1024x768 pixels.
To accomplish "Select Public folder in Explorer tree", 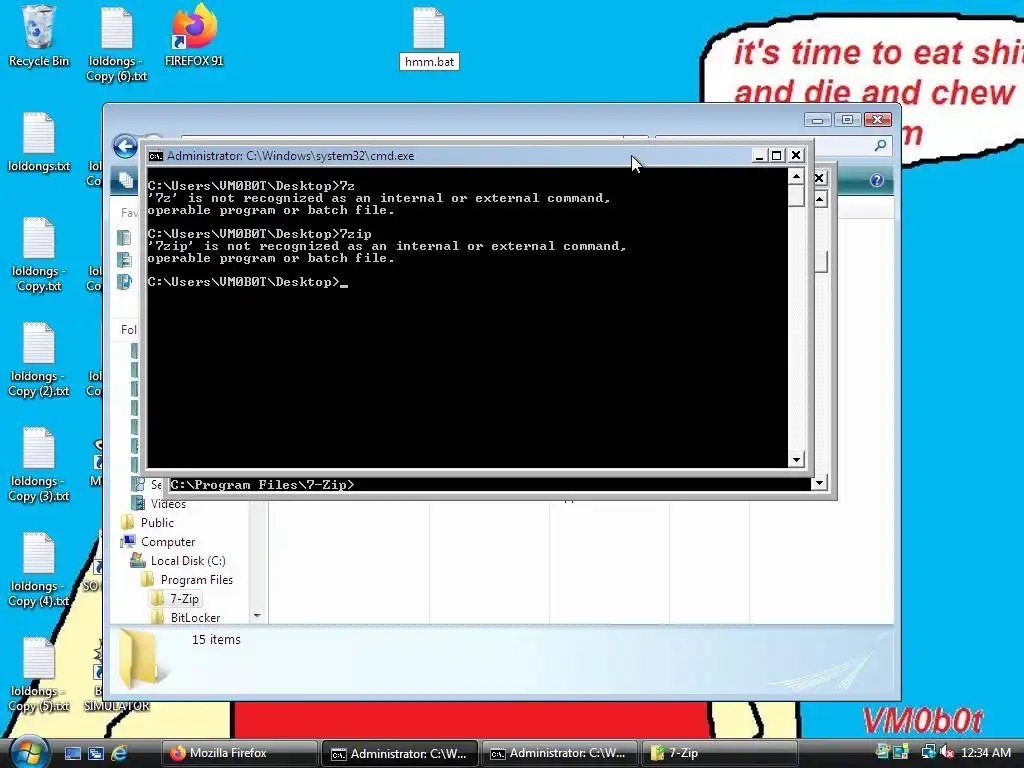I will (x=157, y=522).
